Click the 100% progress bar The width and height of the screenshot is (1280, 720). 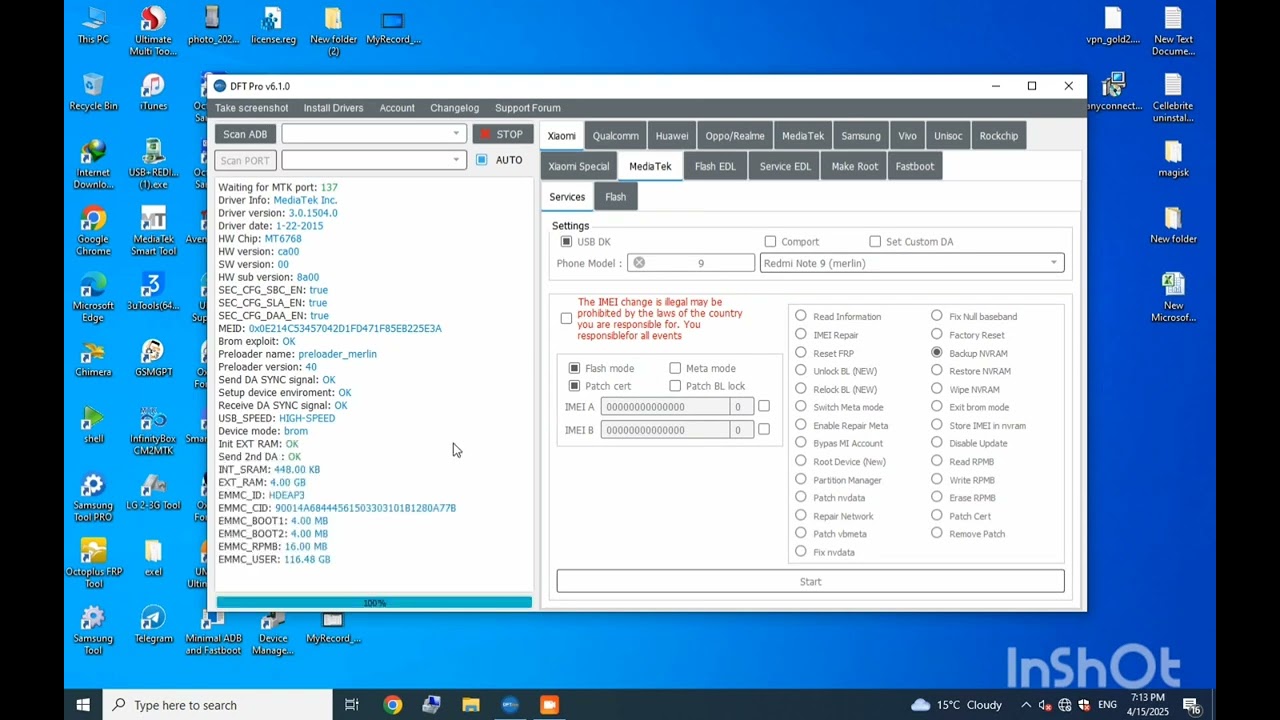pos(374,603)
